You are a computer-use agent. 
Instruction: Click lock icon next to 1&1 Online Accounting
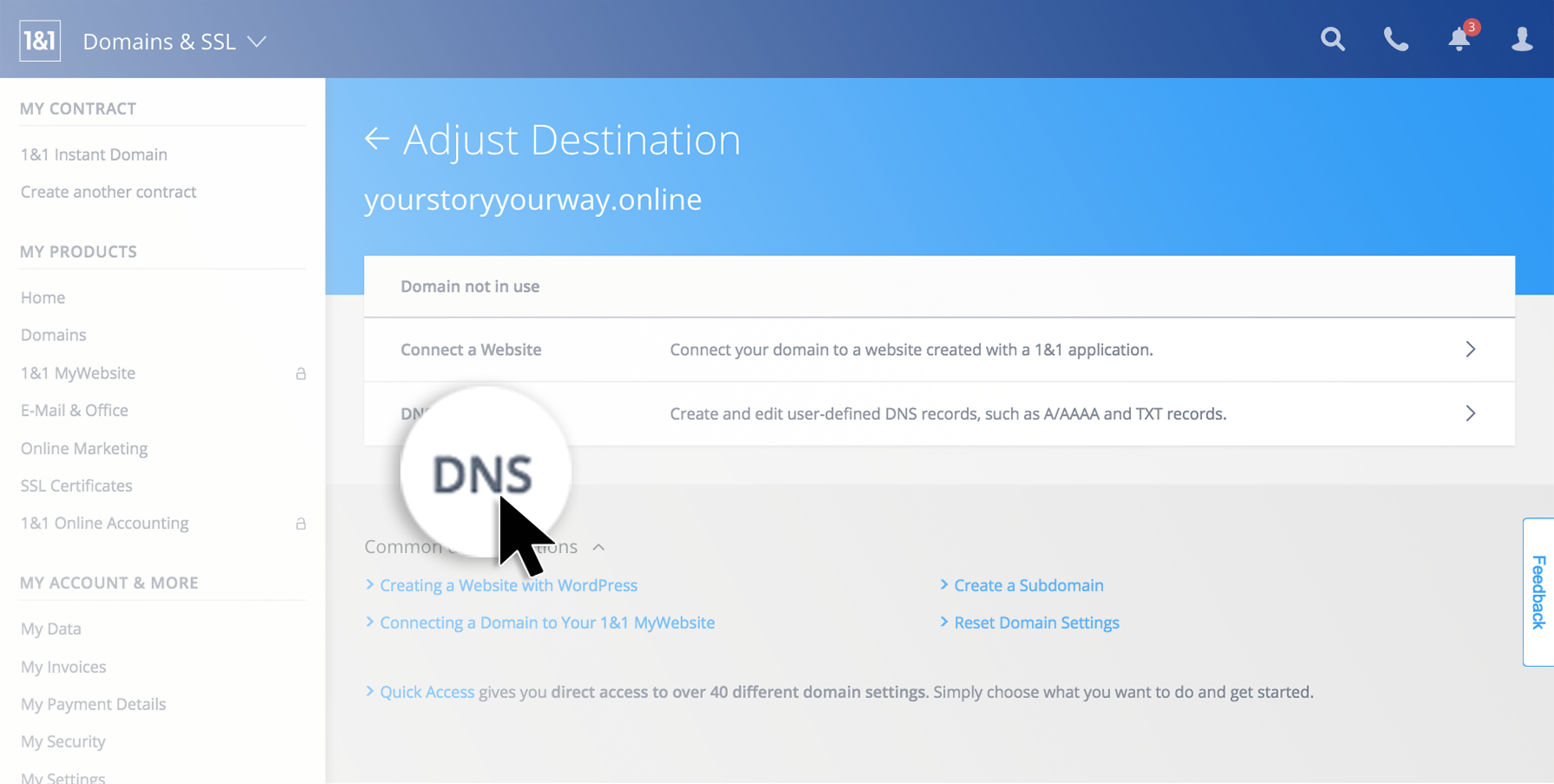point(301,524)
